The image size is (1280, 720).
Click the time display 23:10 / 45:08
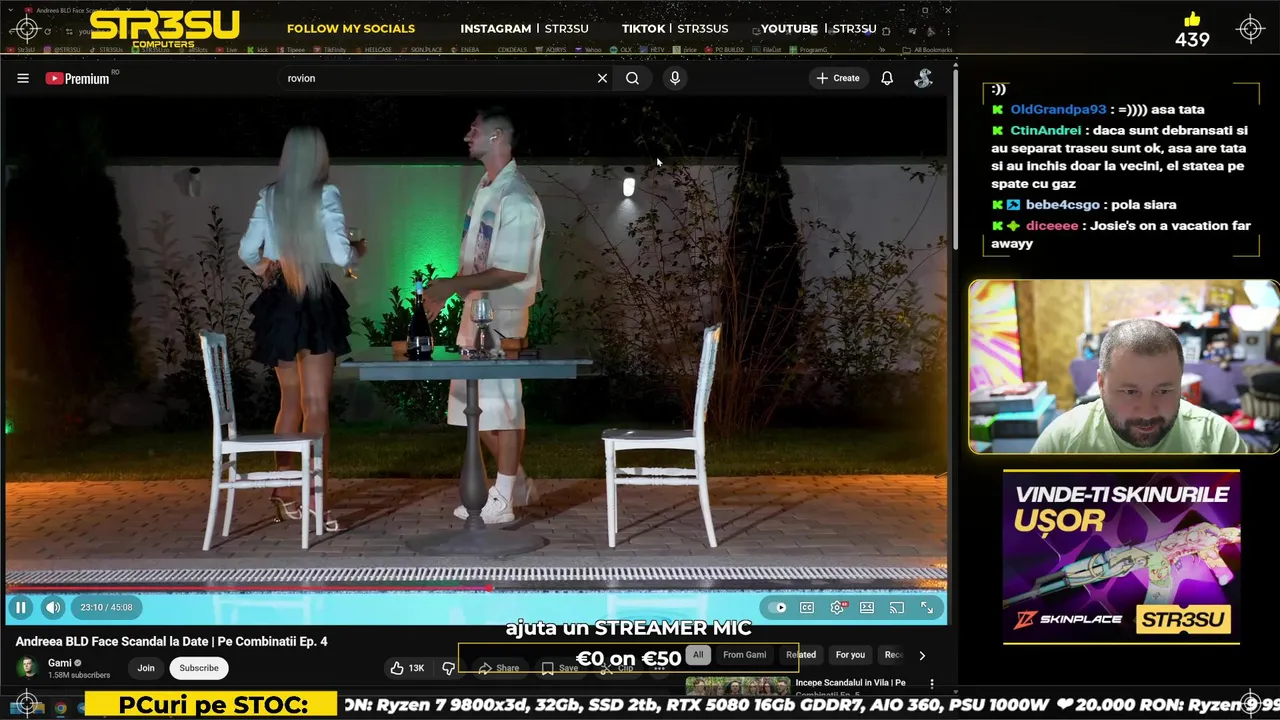106,607
